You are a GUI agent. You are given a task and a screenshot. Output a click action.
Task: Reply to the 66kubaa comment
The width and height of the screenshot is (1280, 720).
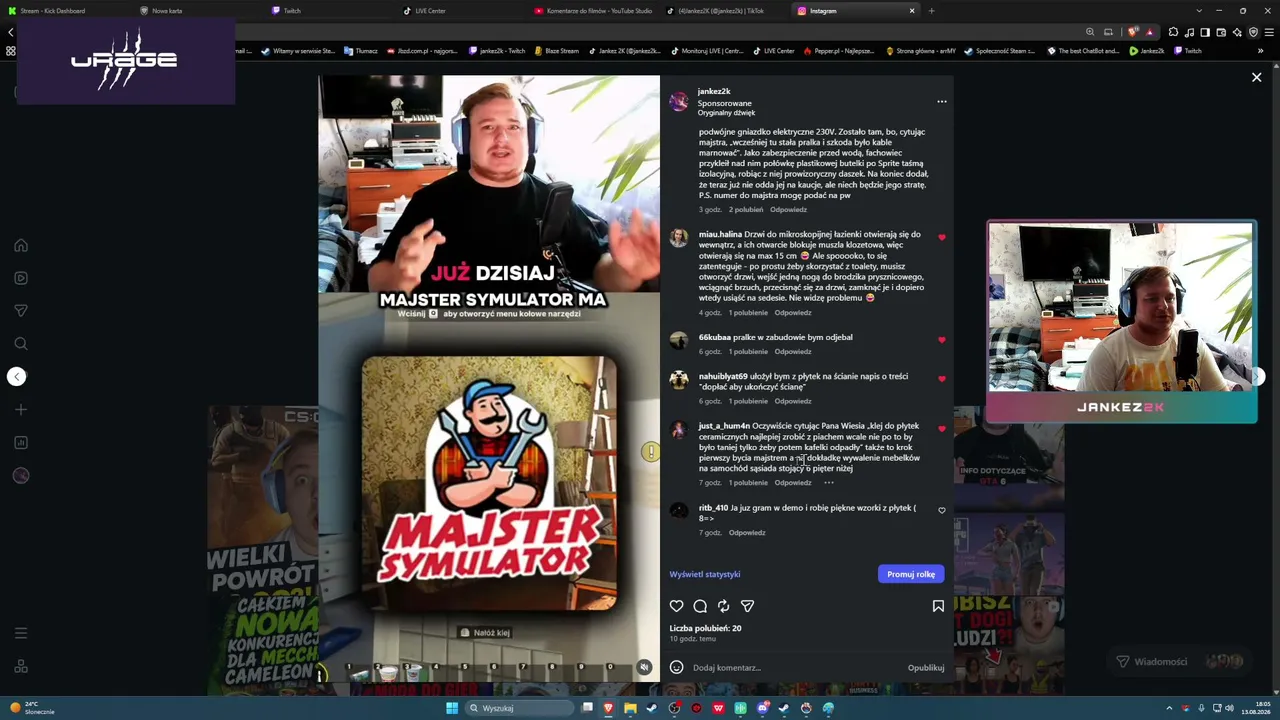tap(793, 352)
